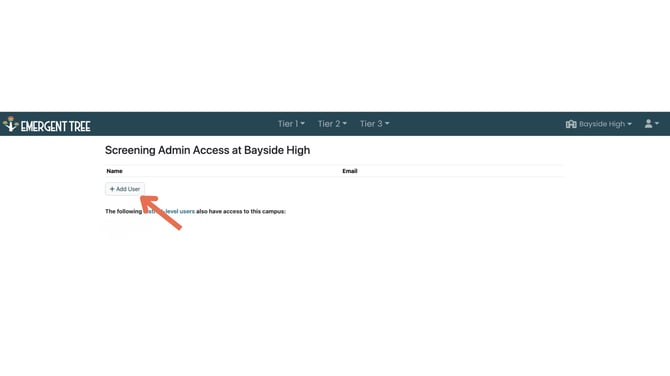Expand the Tier 3 dropdown menu

(374, 124)
